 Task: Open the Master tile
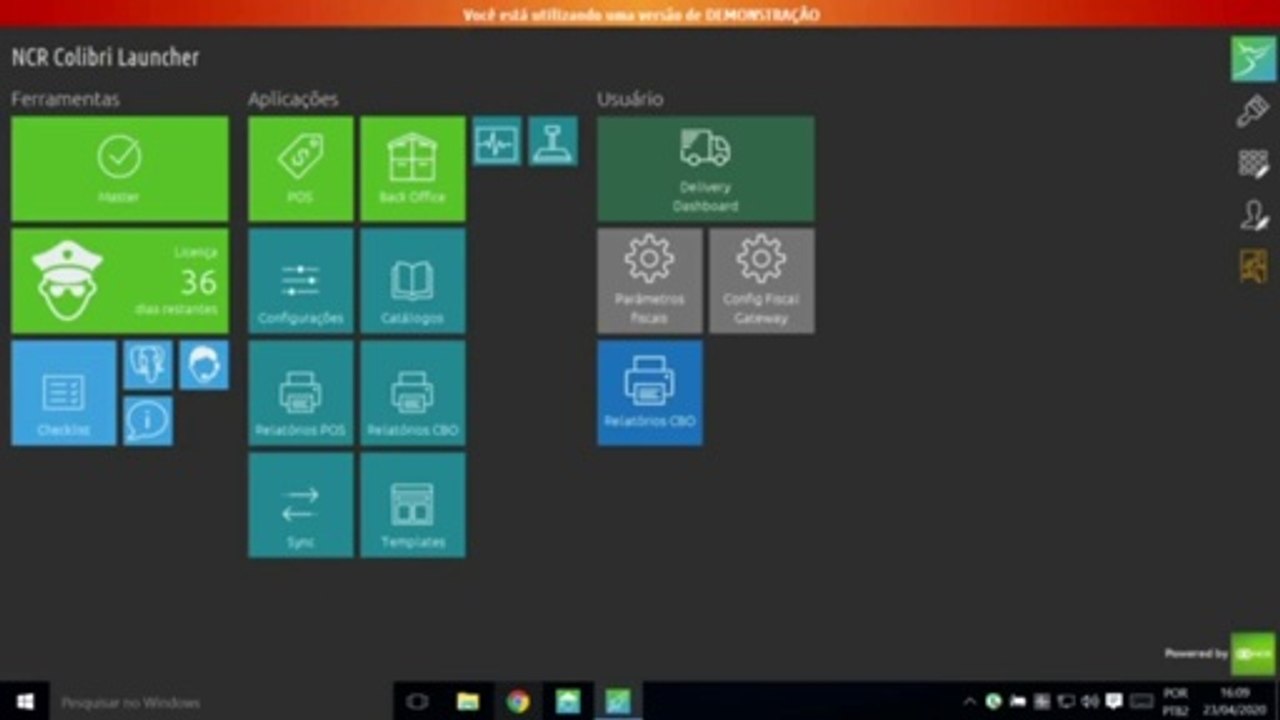pos(120,169)
